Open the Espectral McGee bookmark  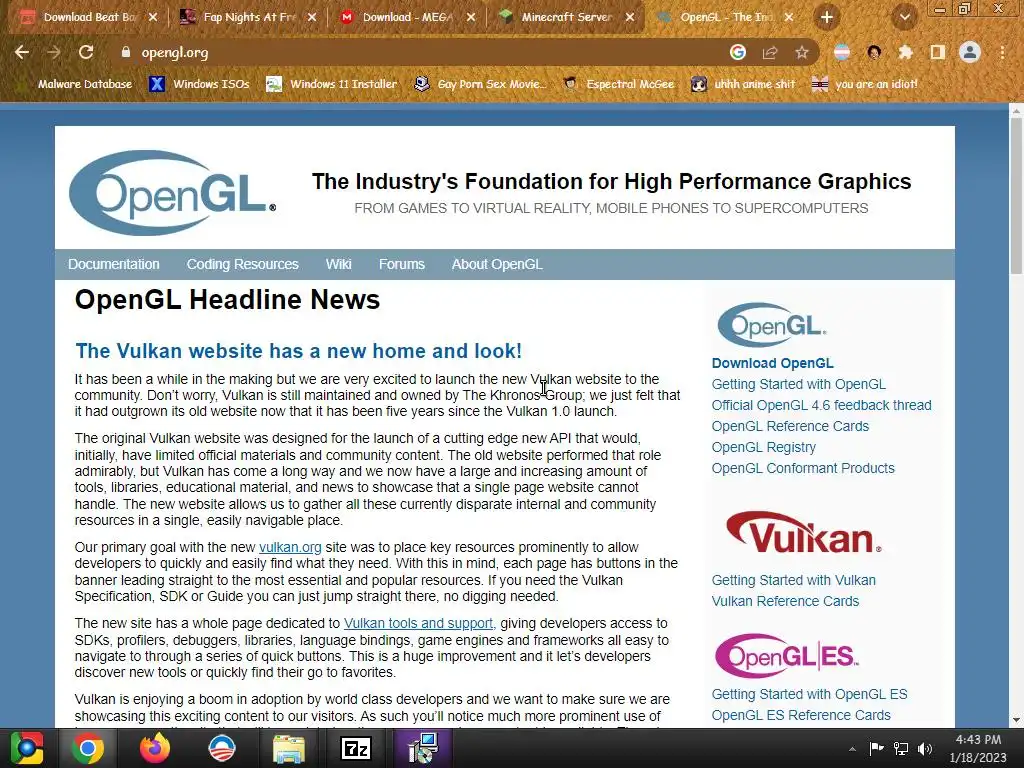click(618, 84)
